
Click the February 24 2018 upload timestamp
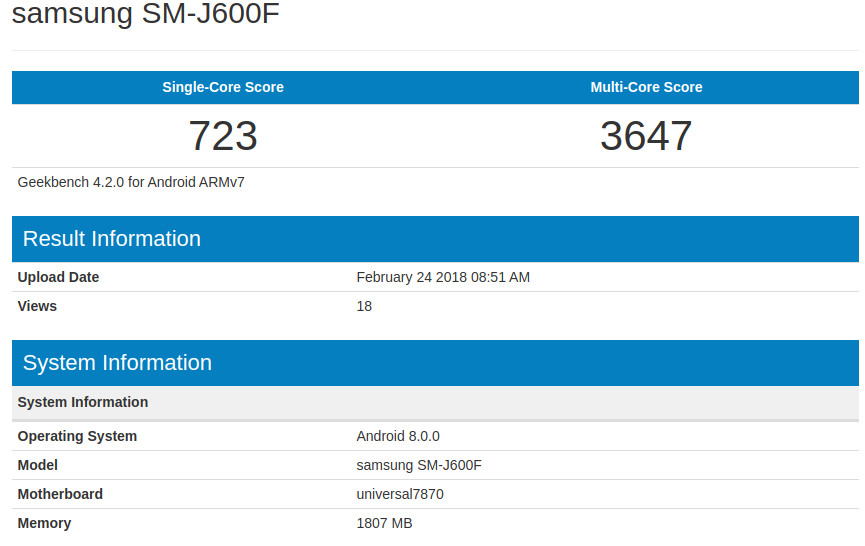(x=443, y=277)
